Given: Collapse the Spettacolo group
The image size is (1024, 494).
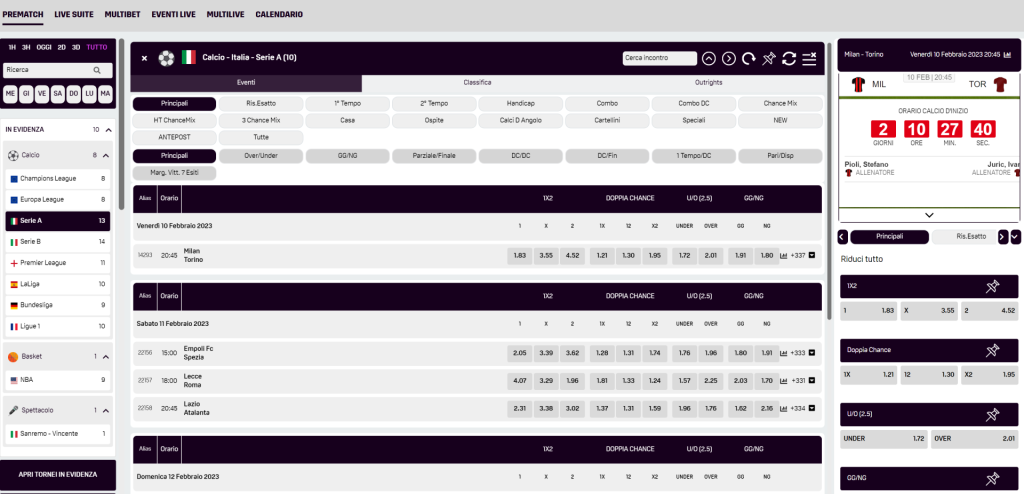Looking at the screenshot, I should click(x=106, y=410).
